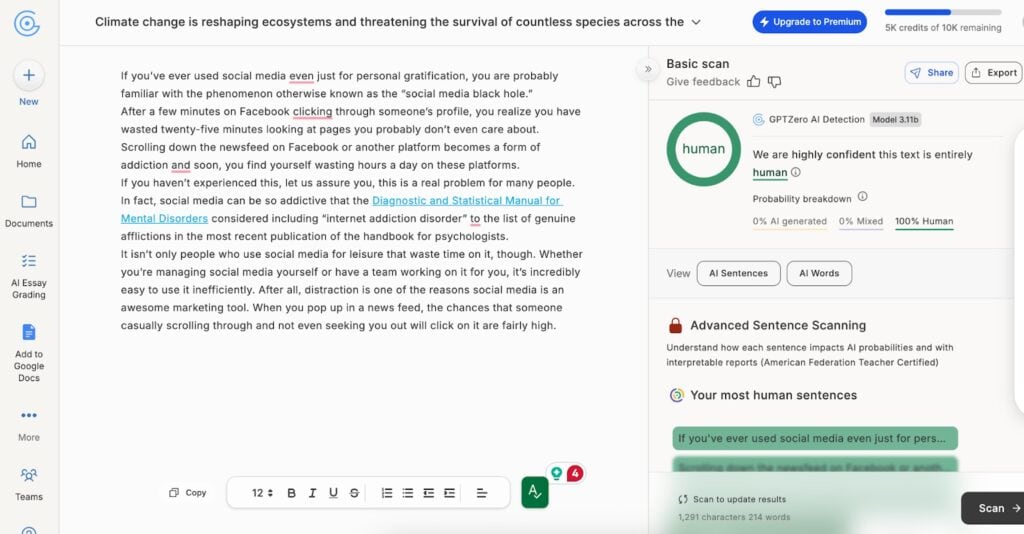This screenshot has width=1024, height=534.
Task: Toggle strikethrough formatting in the toolbar
Action: pyautogui.click(x=354, y=493)
